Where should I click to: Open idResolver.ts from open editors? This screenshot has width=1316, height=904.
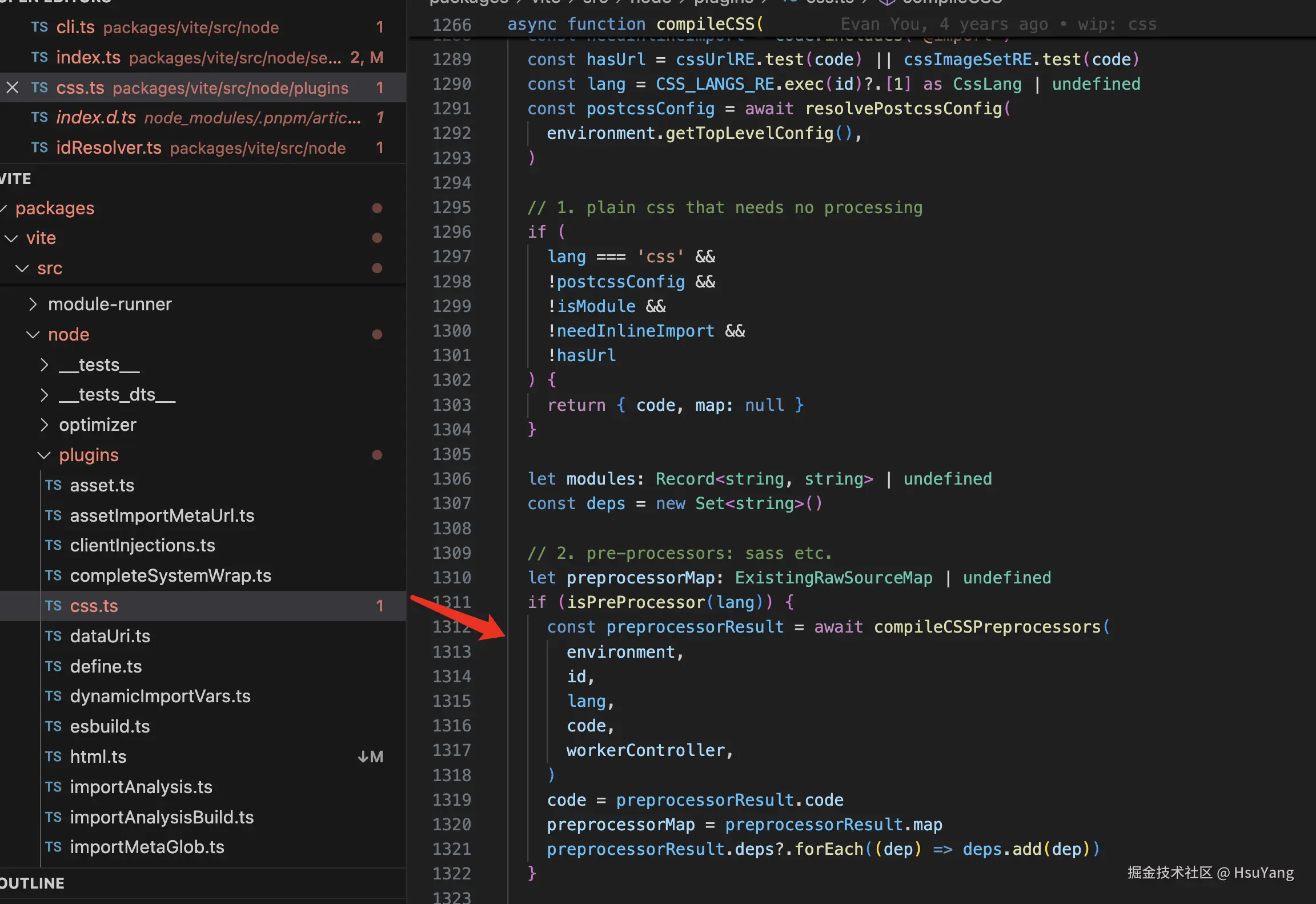109,147
